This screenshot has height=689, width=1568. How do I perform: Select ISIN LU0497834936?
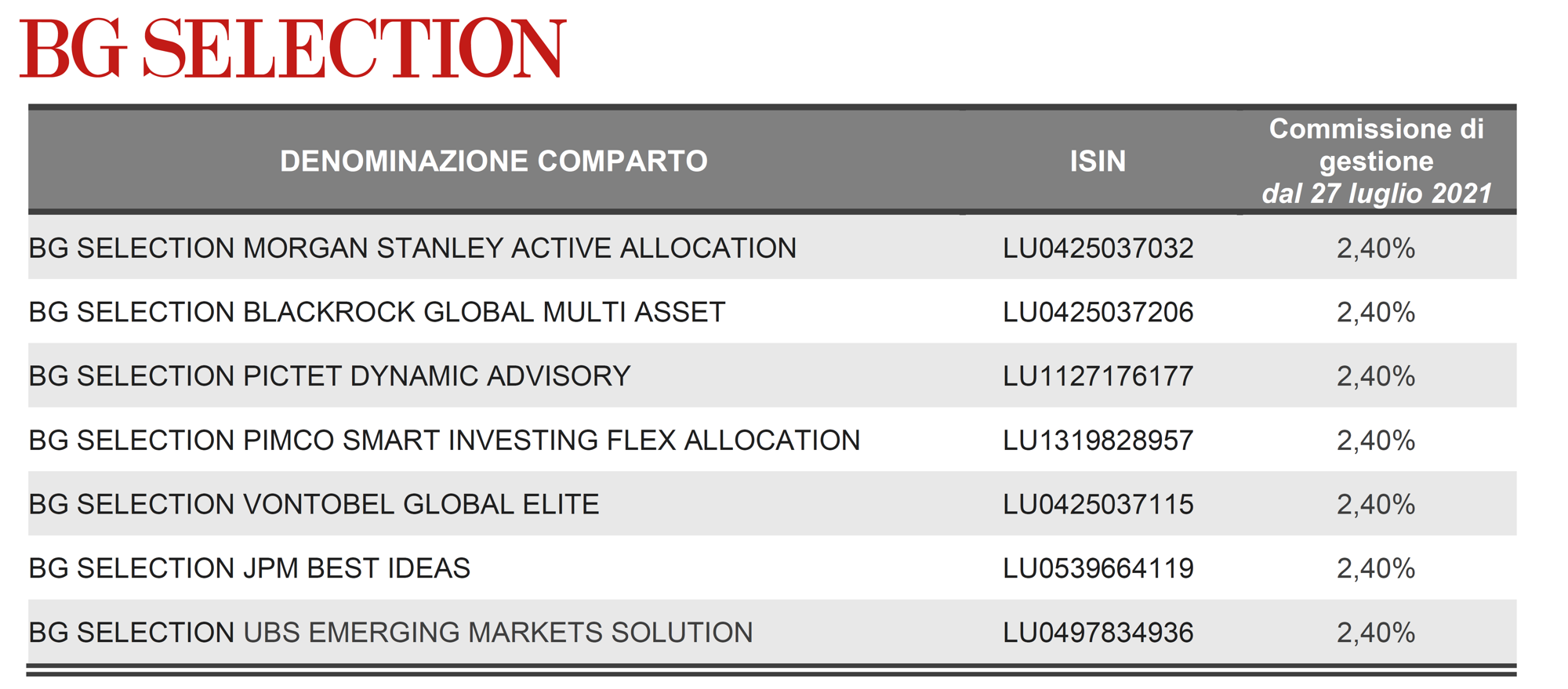pos(1098,633)
